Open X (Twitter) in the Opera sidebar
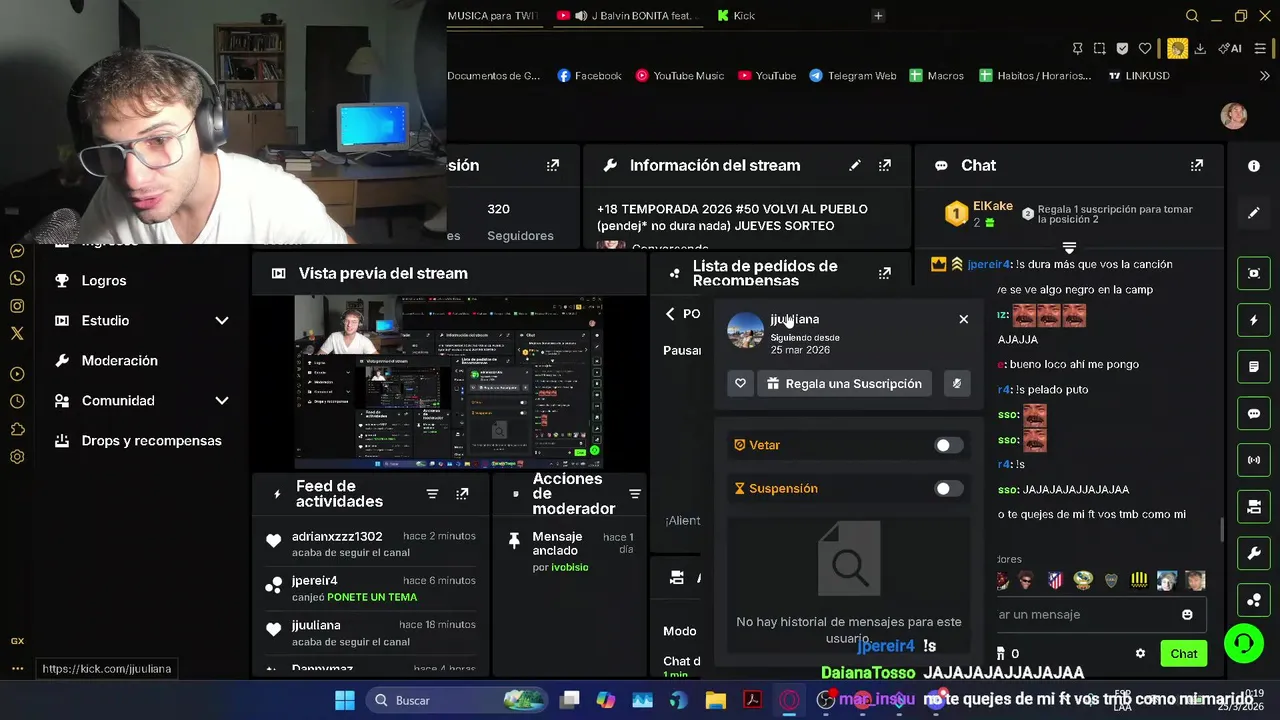The width and height of the screenshot is (1280, 720). [17, 333]
